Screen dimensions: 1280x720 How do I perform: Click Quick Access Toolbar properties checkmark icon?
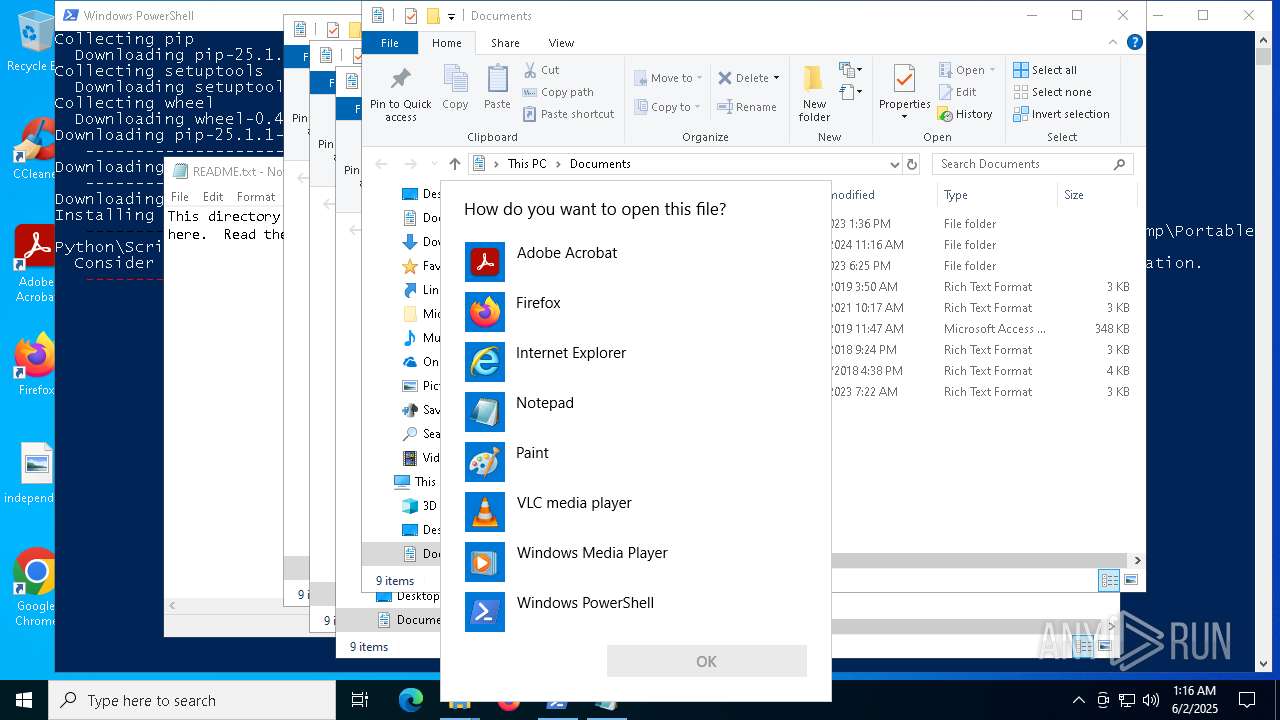pyautogui.click(x=410, y=16)
